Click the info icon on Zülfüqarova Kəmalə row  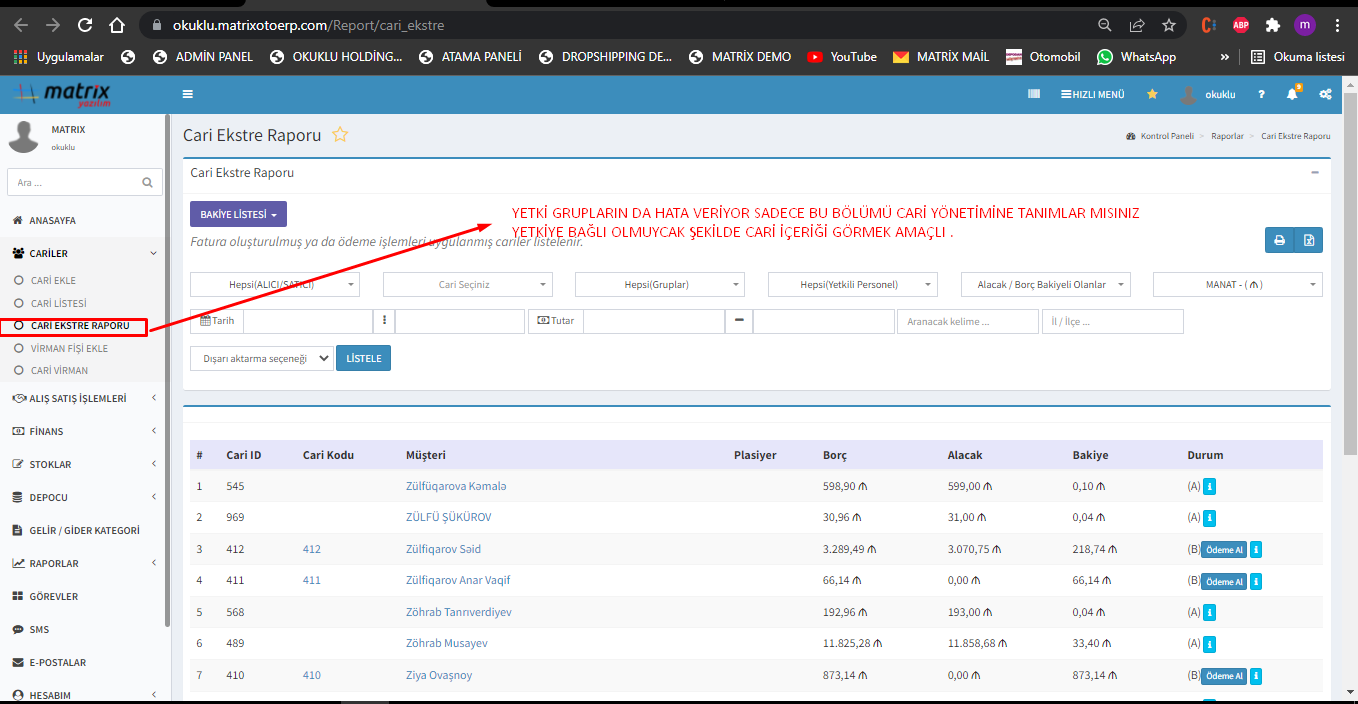coord(1209,487)
